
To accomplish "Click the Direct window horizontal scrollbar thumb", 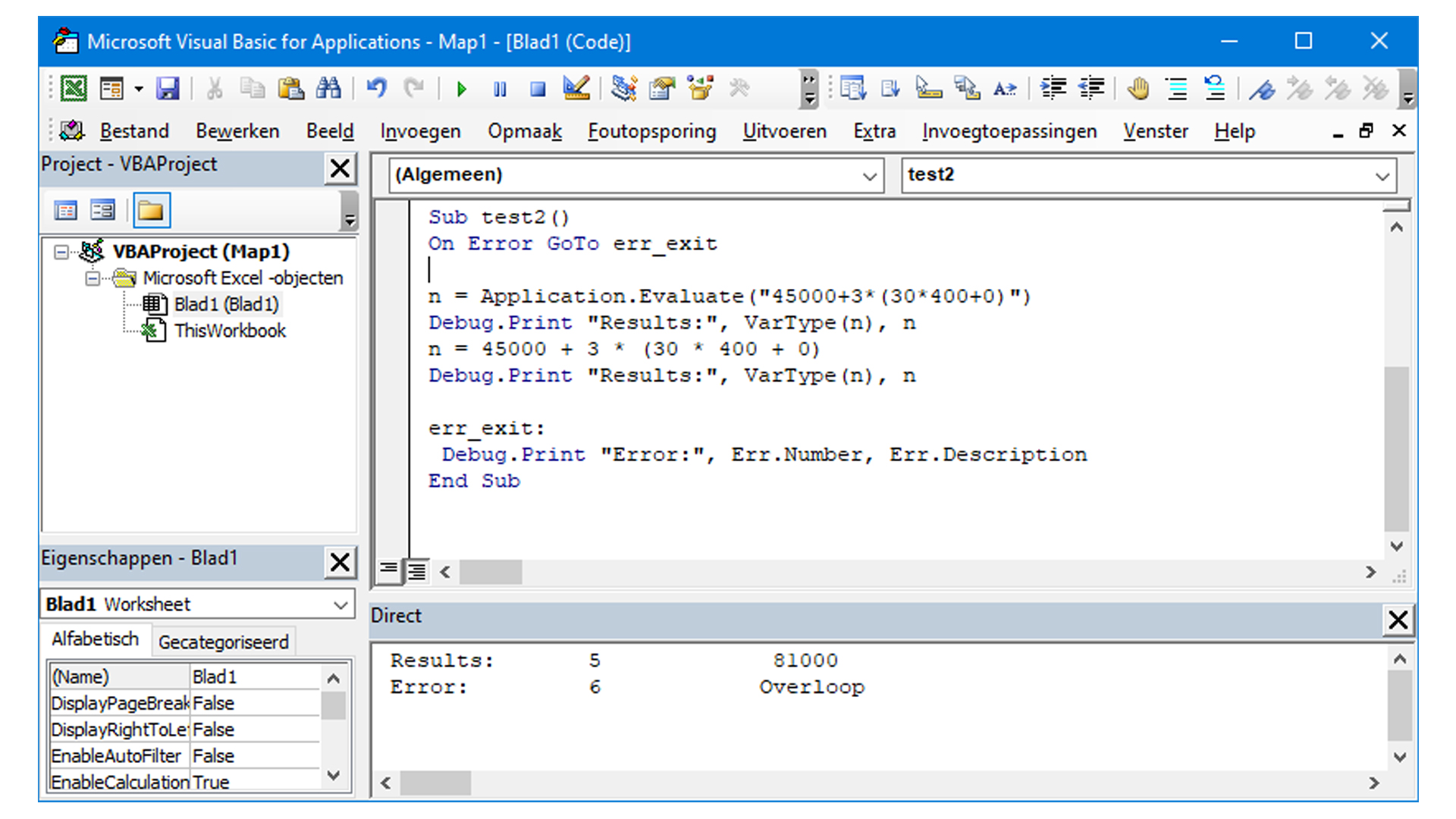I will [x=435, y=783].
